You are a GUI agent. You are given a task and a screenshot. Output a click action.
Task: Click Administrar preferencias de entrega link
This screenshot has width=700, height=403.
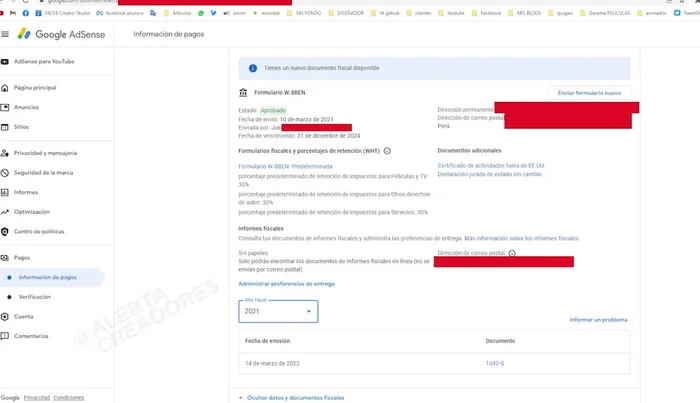[286, 284]
